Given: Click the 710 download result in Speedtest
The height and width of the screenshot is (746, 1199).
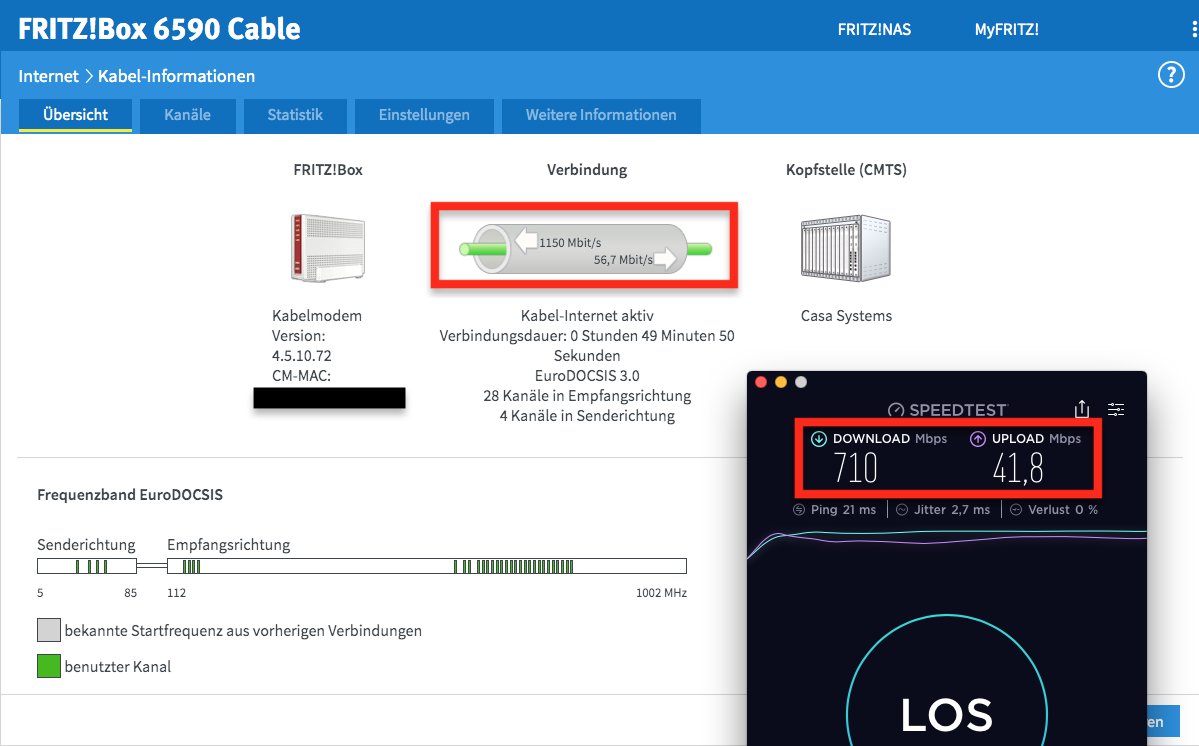Looking at the screenshot, I should pos(855,468).
